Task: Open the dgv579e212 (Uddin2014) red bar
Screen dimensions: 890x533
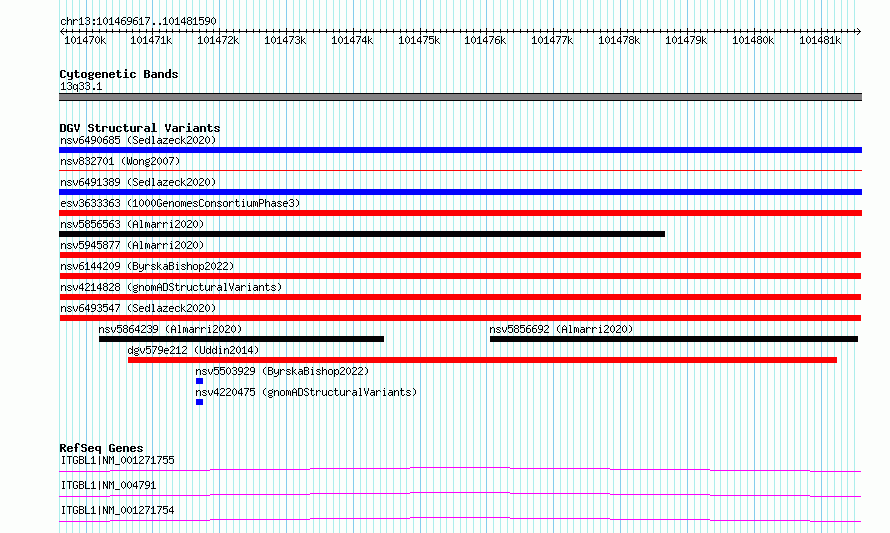Action: [482, 360]
